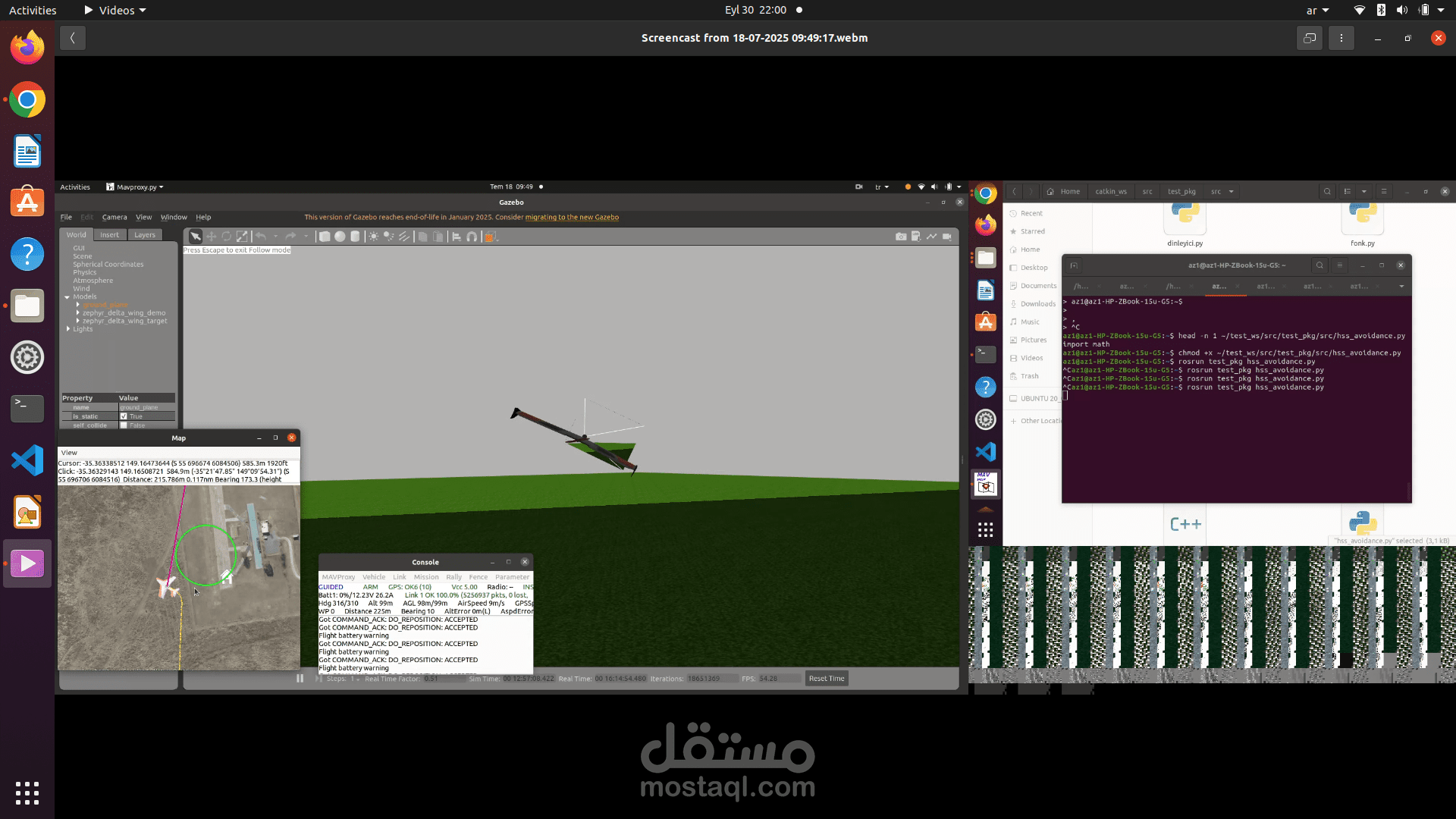Select the Scale mode tool in Gazebo
Image resolution: width=1456 pixels, height=819 pixels.
242,237
